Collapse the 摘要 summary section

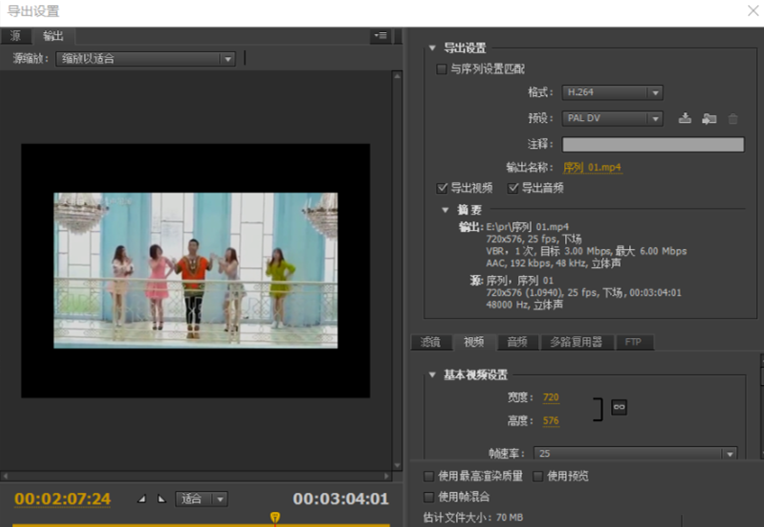coord(446,210)
